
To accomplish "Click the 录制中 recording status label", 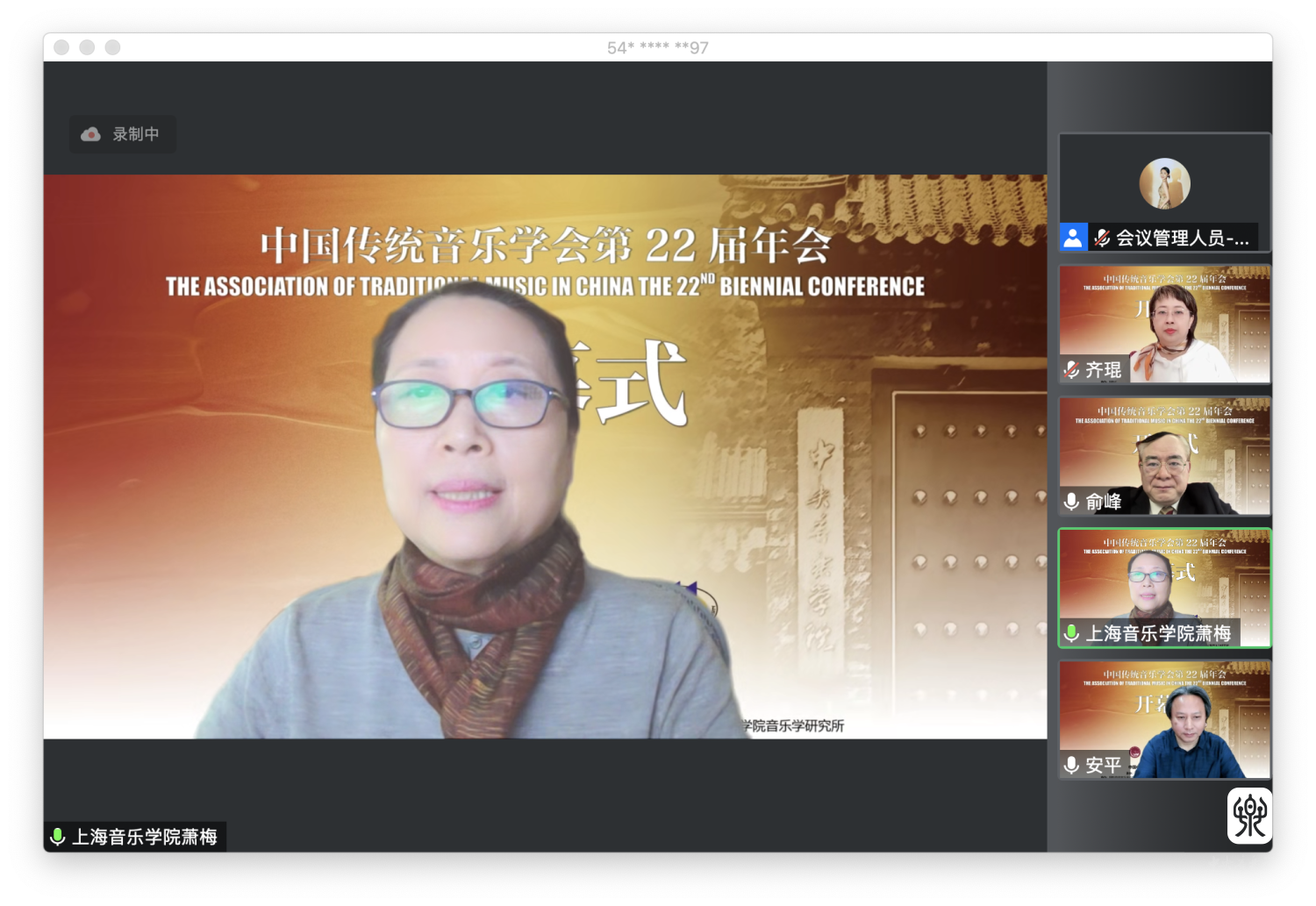I will click(136, 134).
